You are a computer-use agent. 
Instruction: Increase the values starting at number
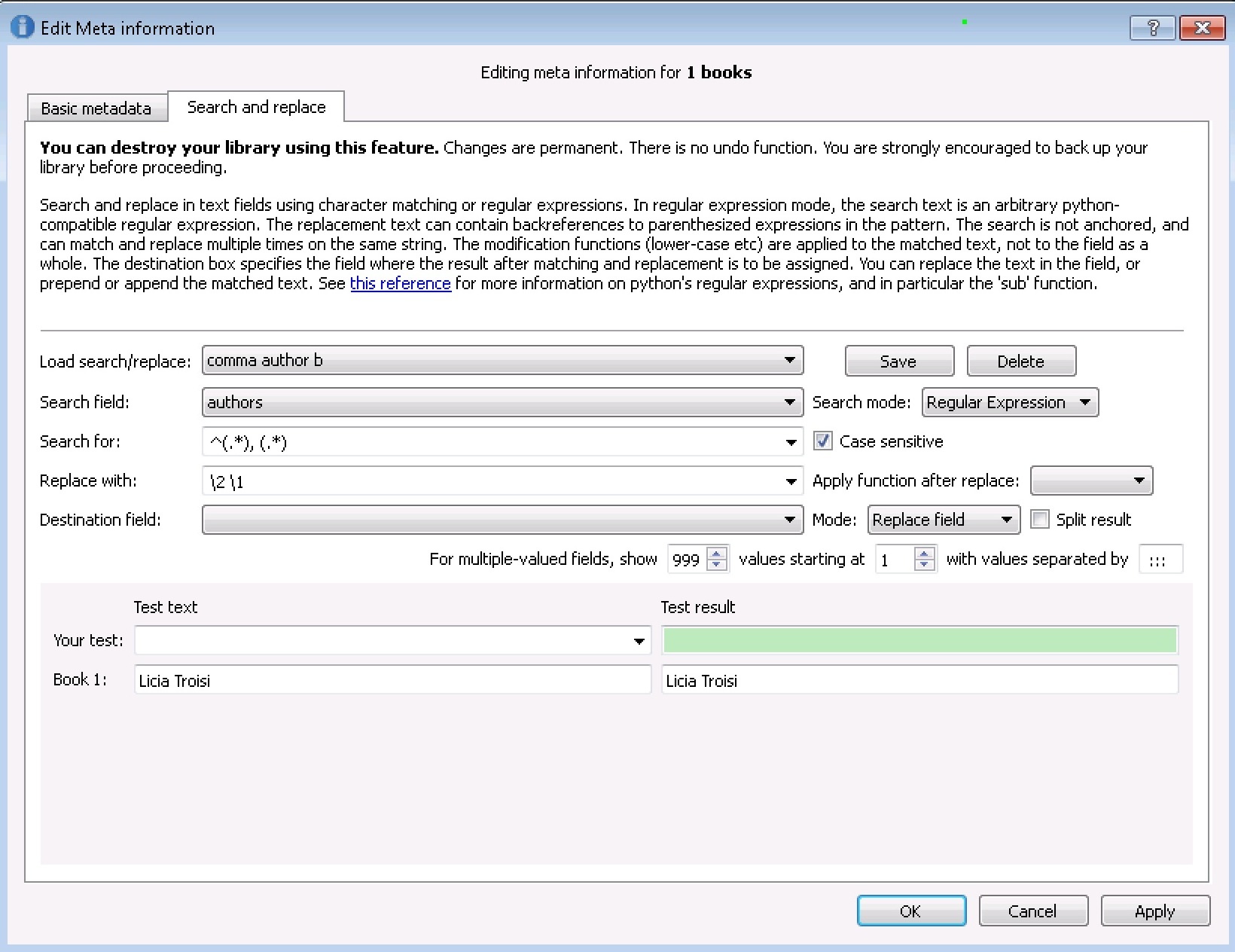click(x=924, y=553)
